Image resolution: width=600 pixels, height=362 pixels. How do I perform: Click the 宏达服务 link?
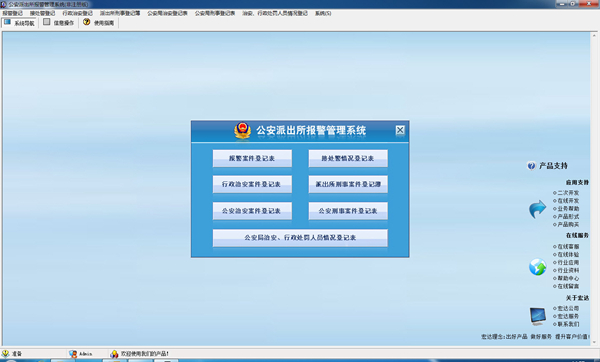tap(568, 316)
